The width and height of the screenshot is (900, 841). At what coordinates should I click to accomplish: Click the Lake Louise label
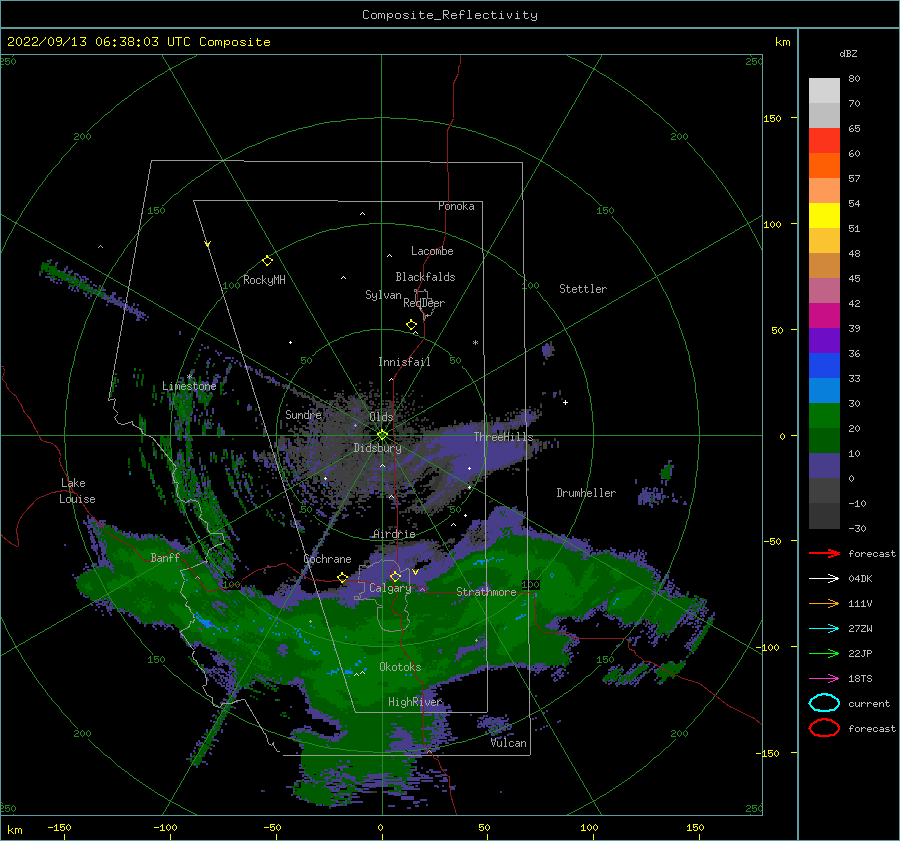[x=77, y=491]
